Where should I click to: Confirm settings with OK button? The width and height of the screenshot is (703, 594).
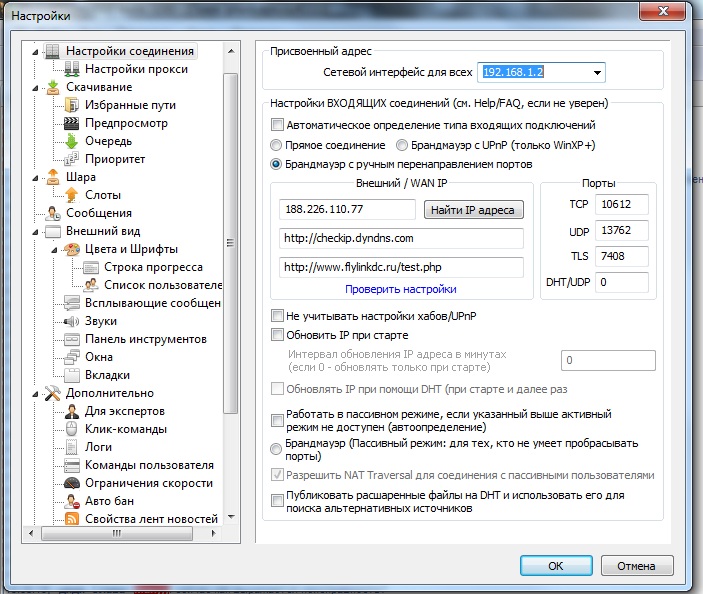556,566
